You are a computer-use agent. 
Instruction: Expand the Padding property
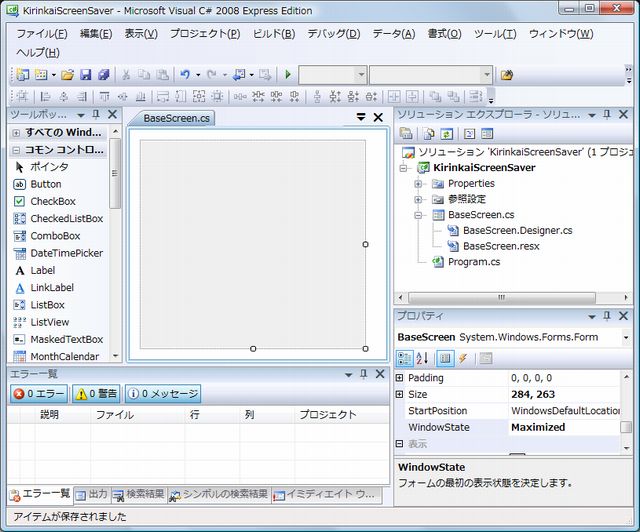(x=400, y=378)
